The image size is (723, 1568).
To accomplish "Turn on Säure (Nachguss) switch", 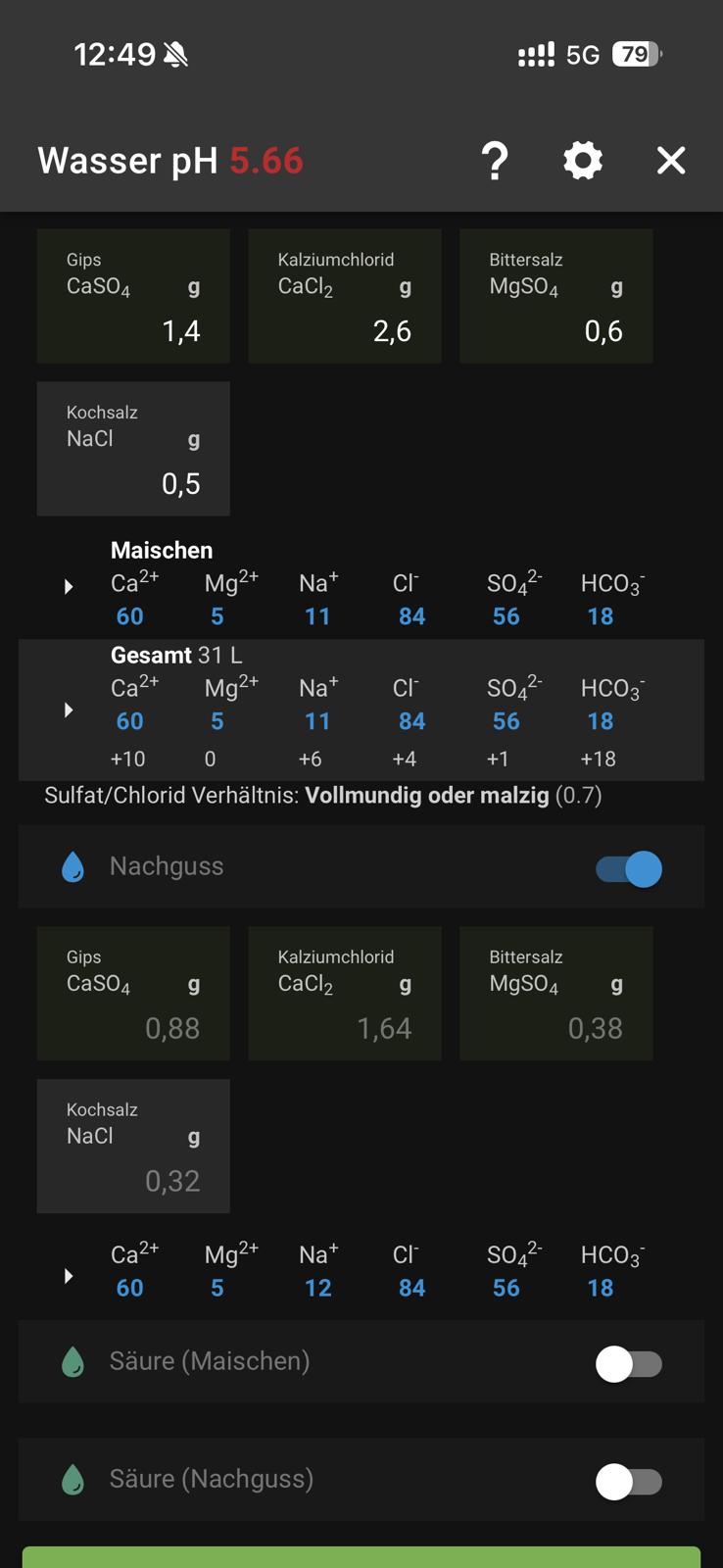I will [629, 1482].
